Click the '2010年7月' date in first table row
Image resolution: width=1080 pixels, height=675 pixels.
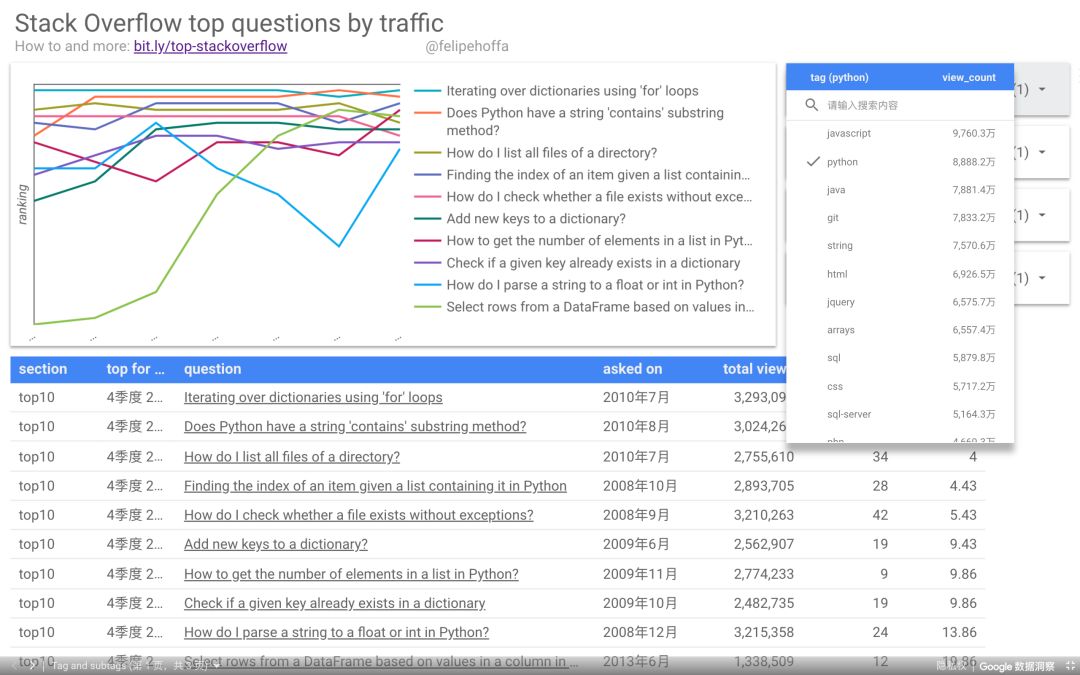coord(636,397)
